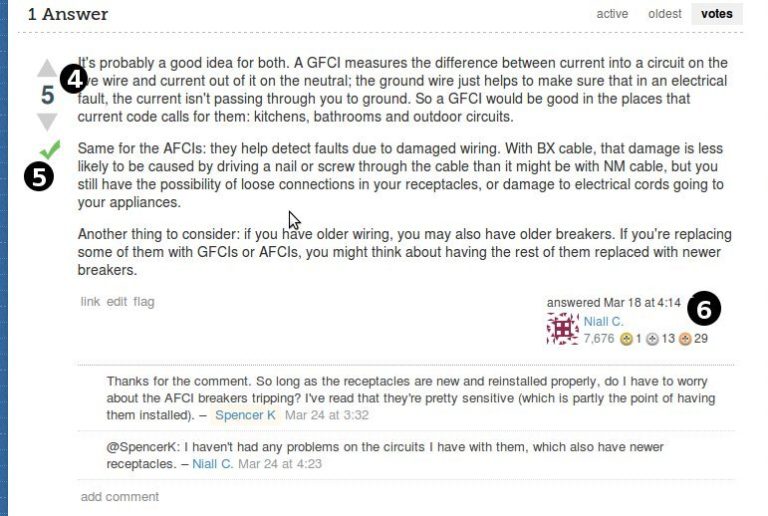Sort answers by the oldest tab

point(665,14)
